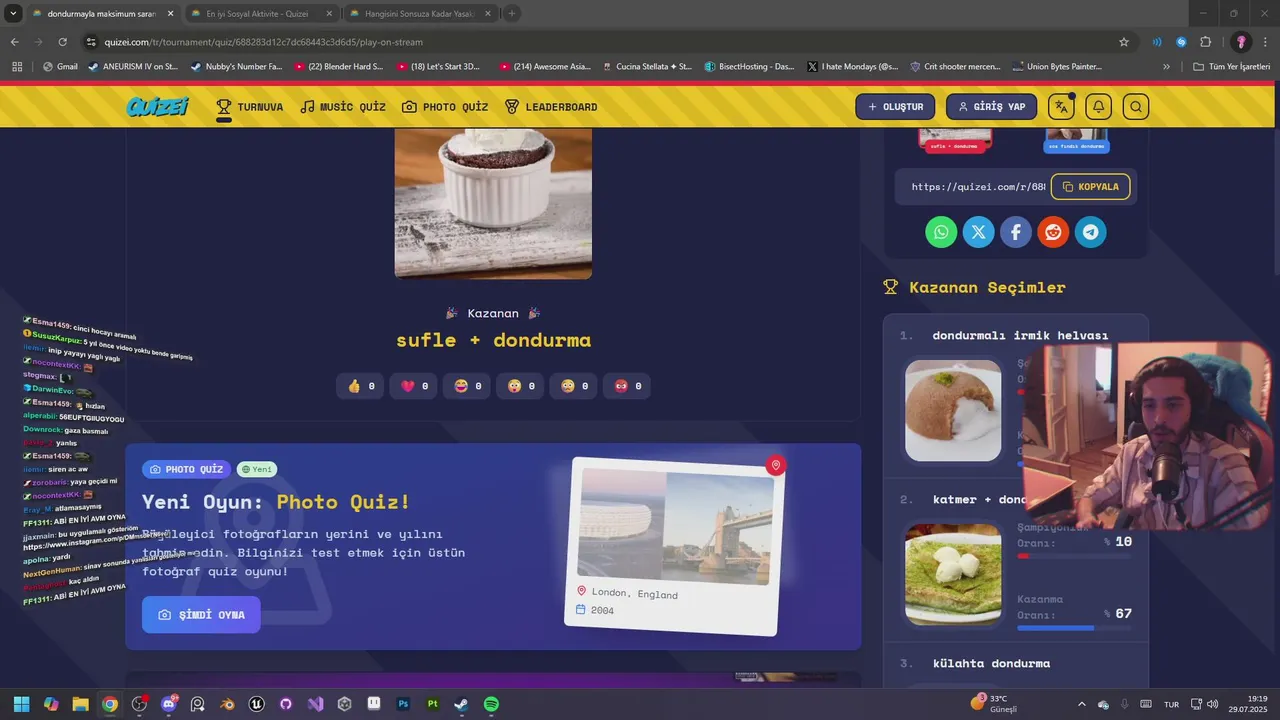Viewport: 1280px width, 720px height.
Task: Open Photo Quiz from the navbar
Action: [x=445, y=107]
